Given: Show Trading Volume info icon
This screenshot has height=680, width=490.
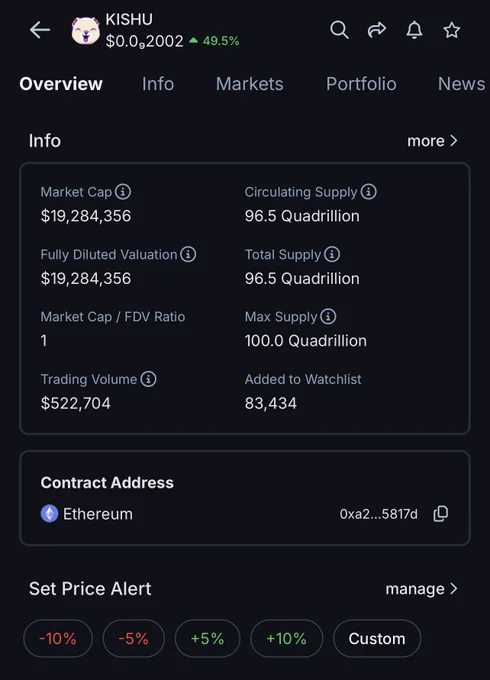Looking at the screenshot, I should [148, 379].
